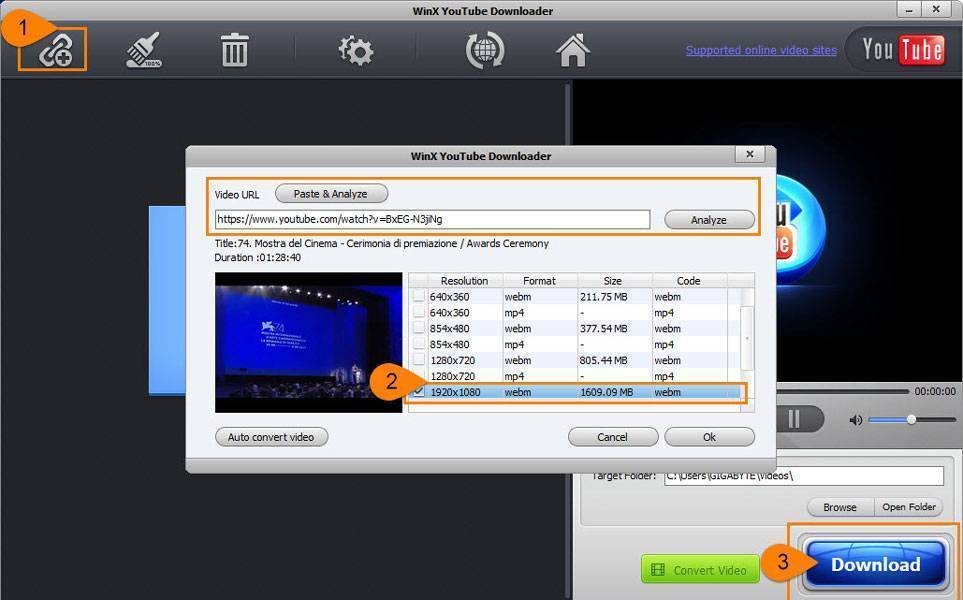Open the Supported online video sites link
The image size is (963, 600).
[x=761, y=50]
